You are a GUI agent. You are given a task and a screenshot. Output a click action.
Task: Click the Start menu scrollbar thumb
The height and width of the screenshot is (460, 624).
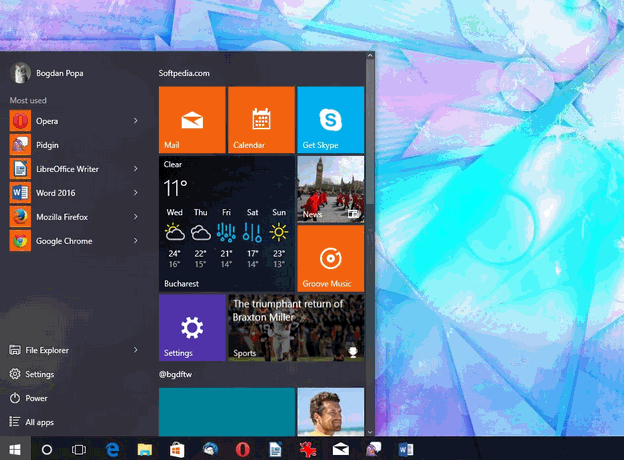click(370, 131)
